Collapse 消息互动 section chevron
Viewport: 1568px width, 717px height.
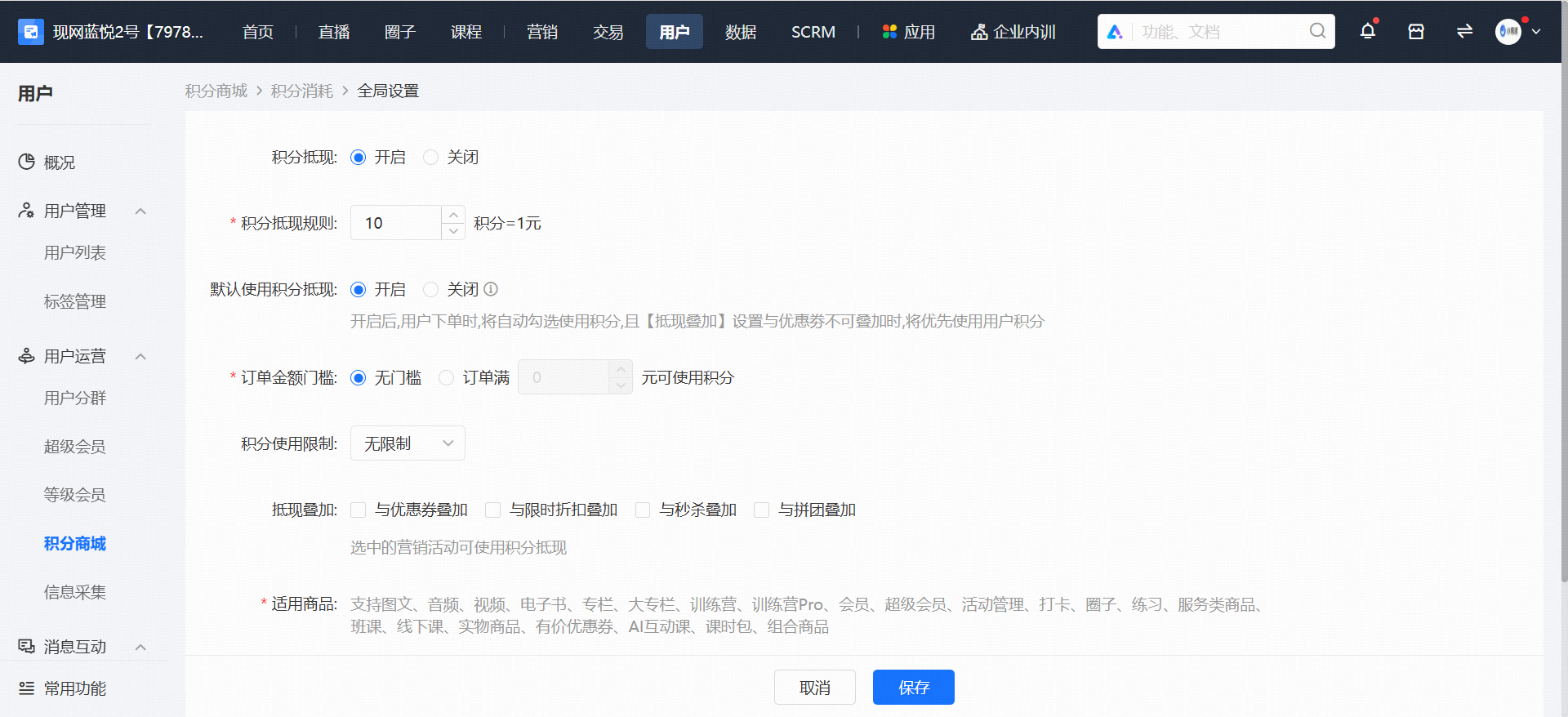pyautogui.click(x=140, y=647)
